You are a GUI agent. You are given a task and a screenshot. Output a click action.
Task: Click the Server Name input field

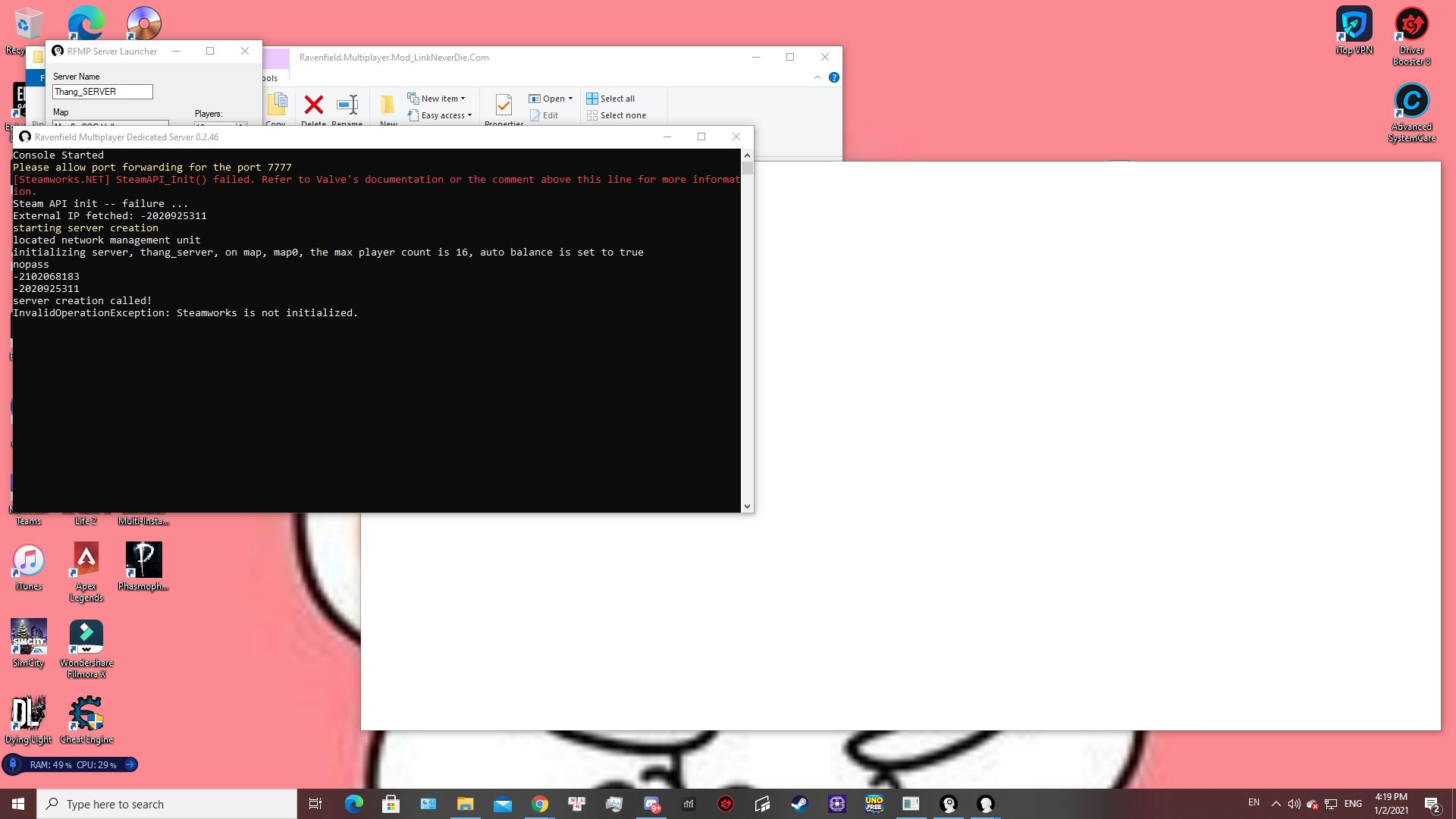click(102, 92)
